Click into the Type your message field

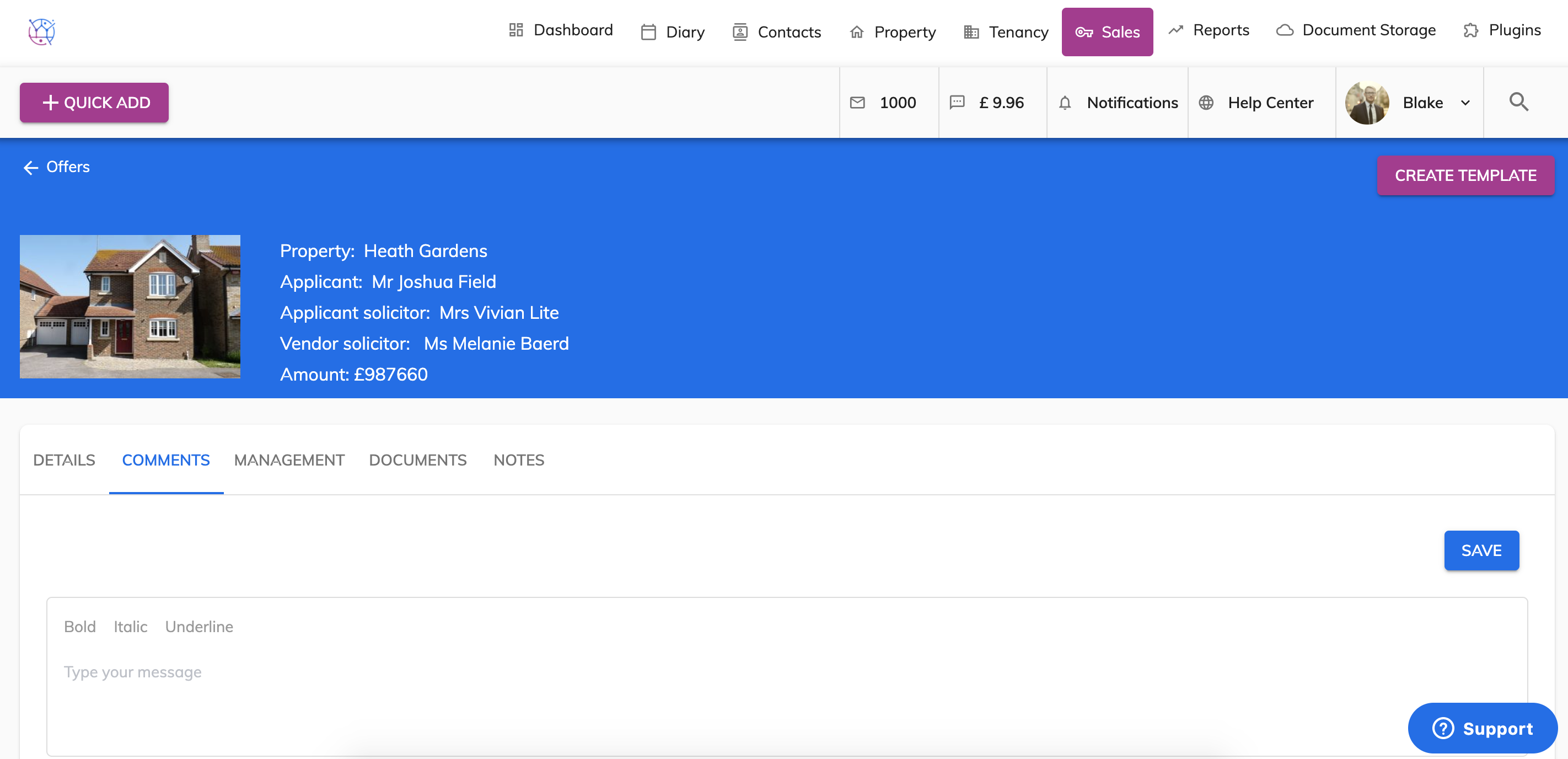786,694
